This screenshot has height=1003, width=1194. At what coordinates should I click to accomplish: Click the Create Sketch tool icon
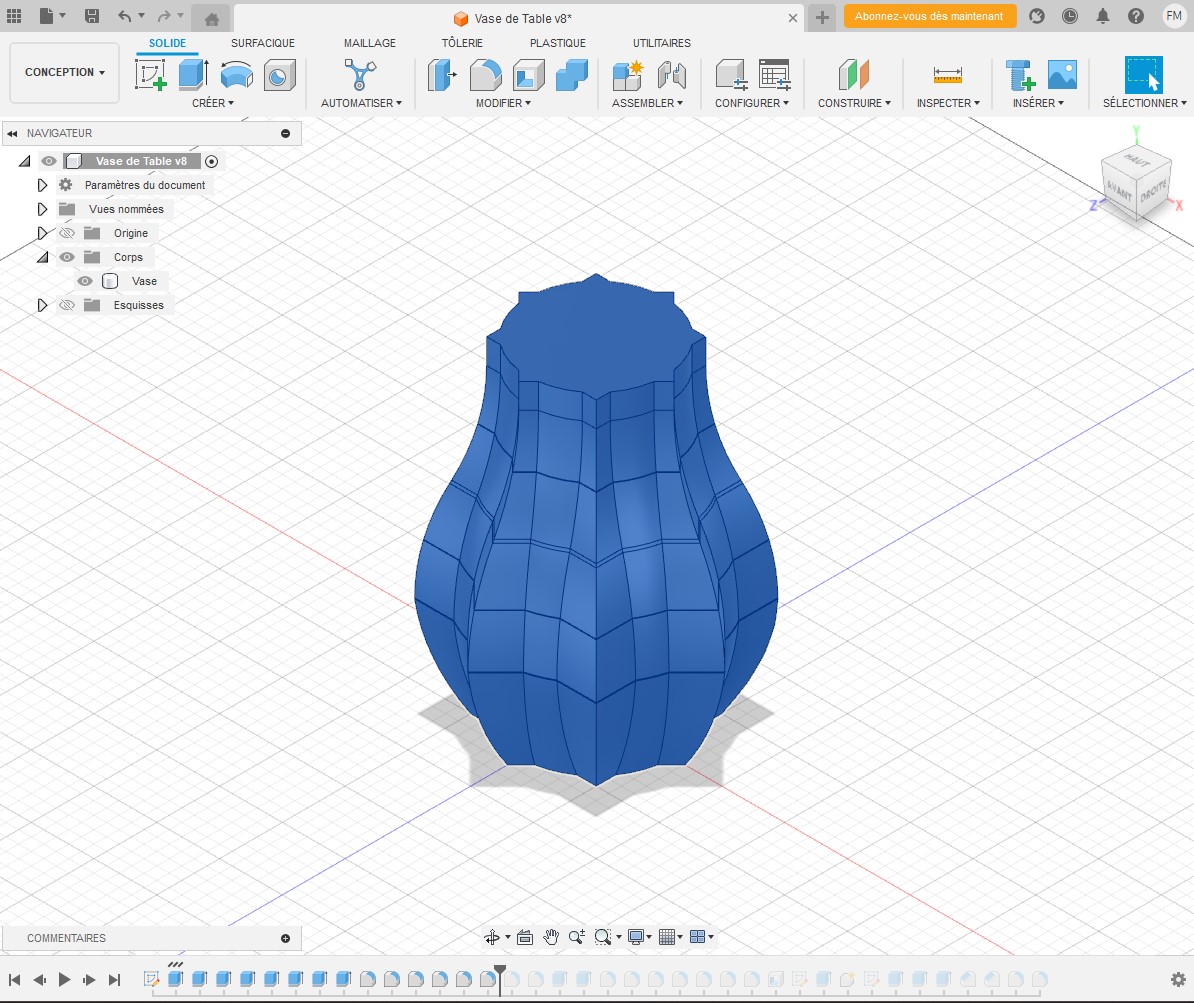[x=151, y=75]
